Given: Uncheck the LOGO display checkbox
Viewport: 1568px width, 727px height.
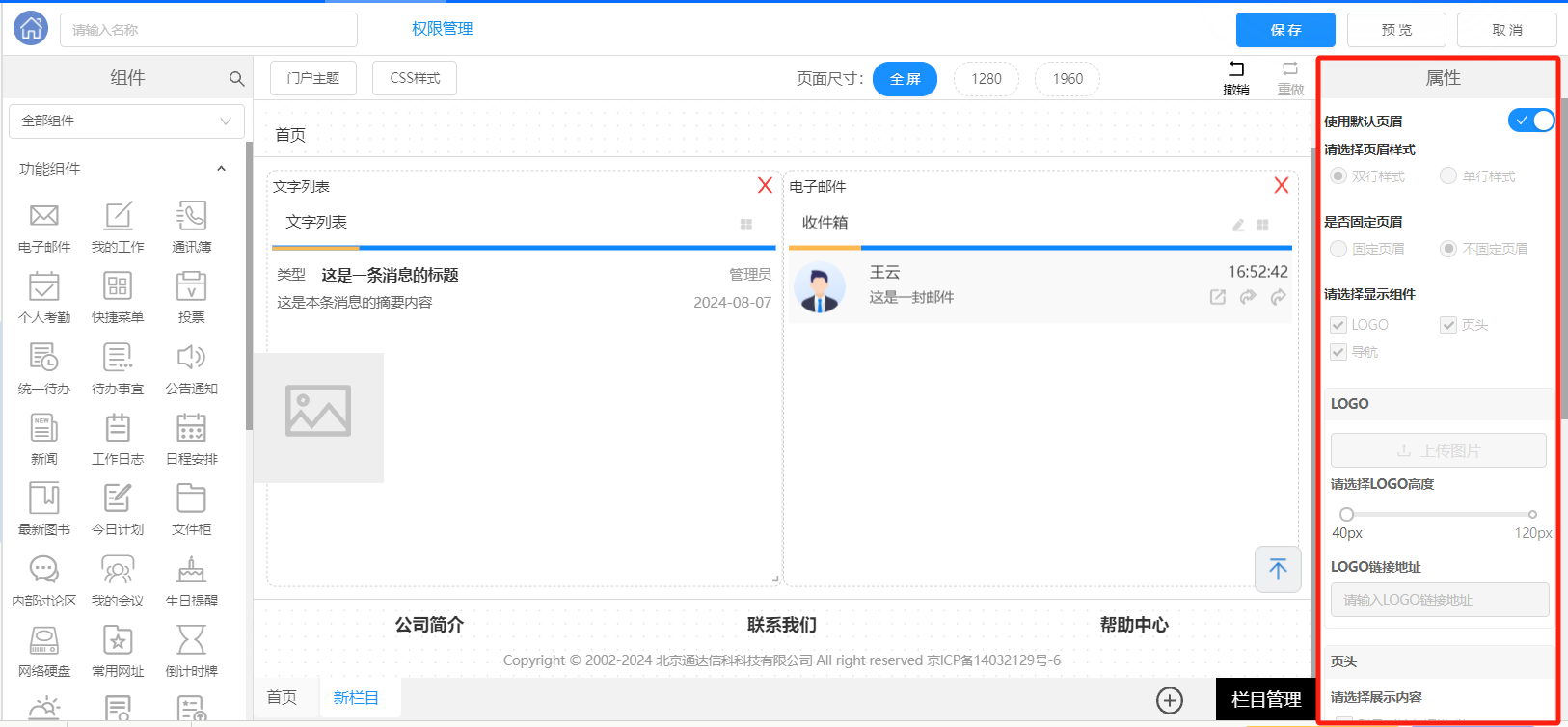Looking at the screenshot, I should pyautogui.click(x=1338, y=325).
